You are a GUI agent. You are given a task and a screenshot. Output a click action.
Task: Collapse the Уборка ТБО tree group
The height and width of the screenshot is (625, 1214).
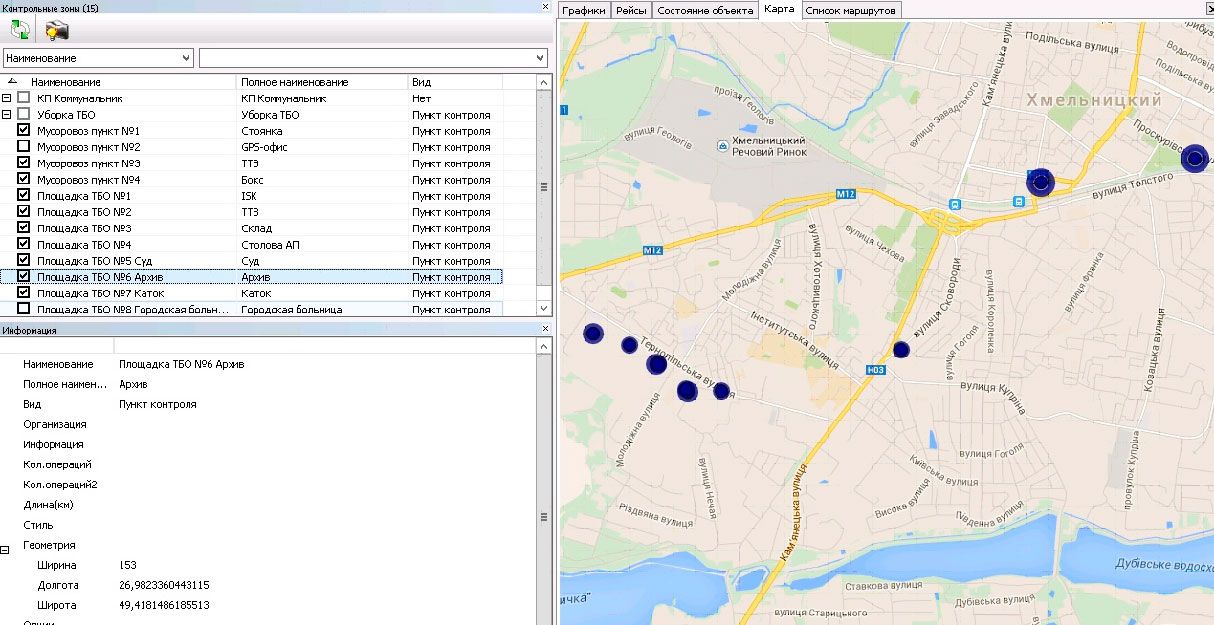(x=7, y=115)
